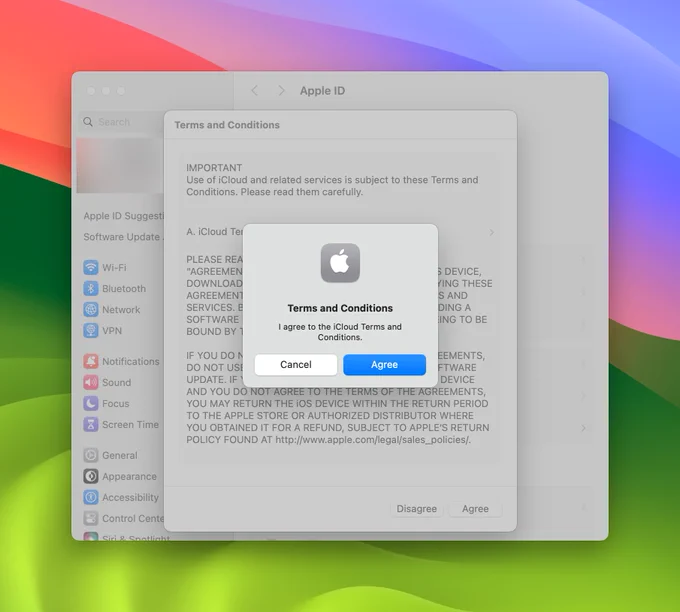This screenshot has width=680, height=612.
Task: Select Apple ID Suggestions sidebar row
Action: (124, 216)
